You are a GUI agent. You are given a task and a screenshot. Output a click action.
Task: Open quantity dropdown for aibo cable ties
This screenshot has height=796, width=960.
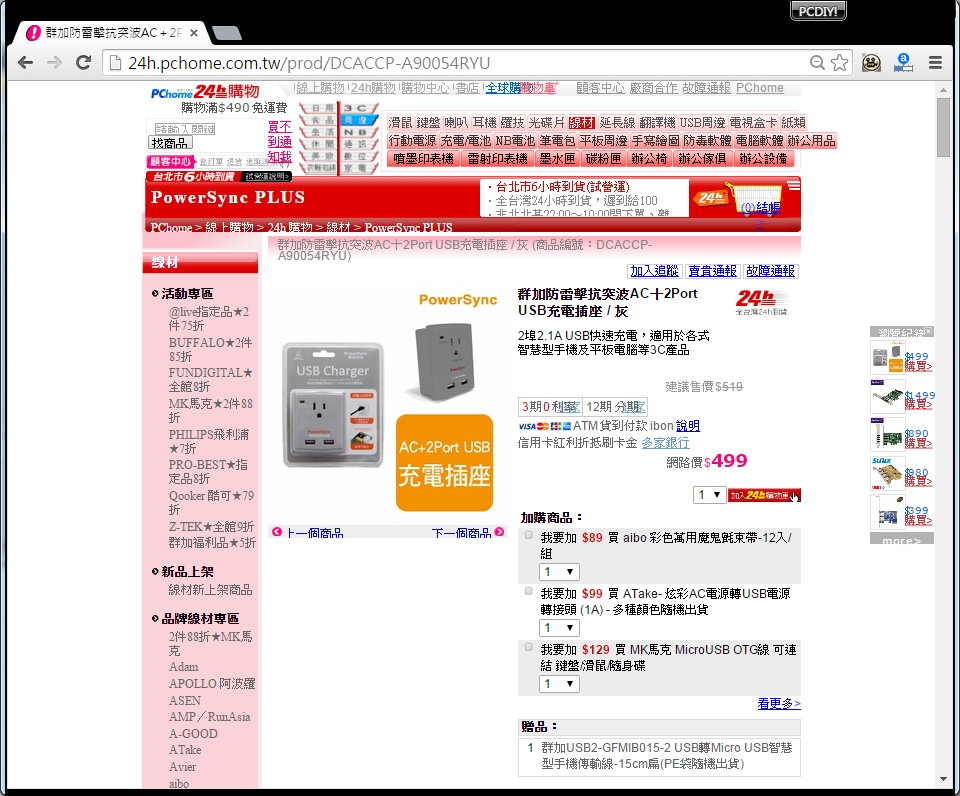pos(559,572)
